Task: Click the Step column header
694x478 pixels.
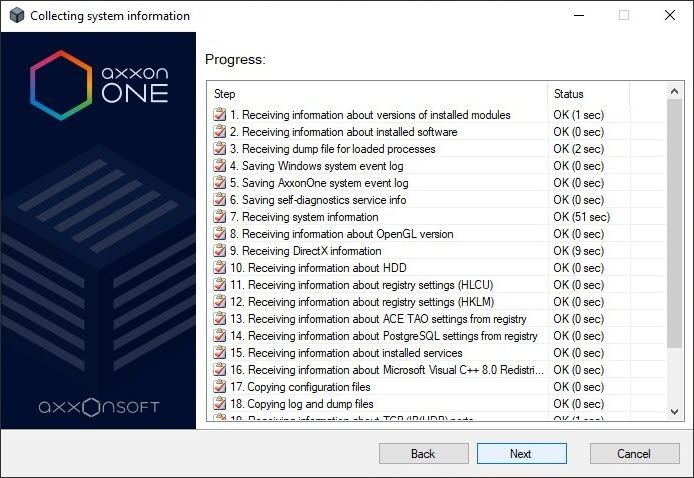Action: coord(378,94)
